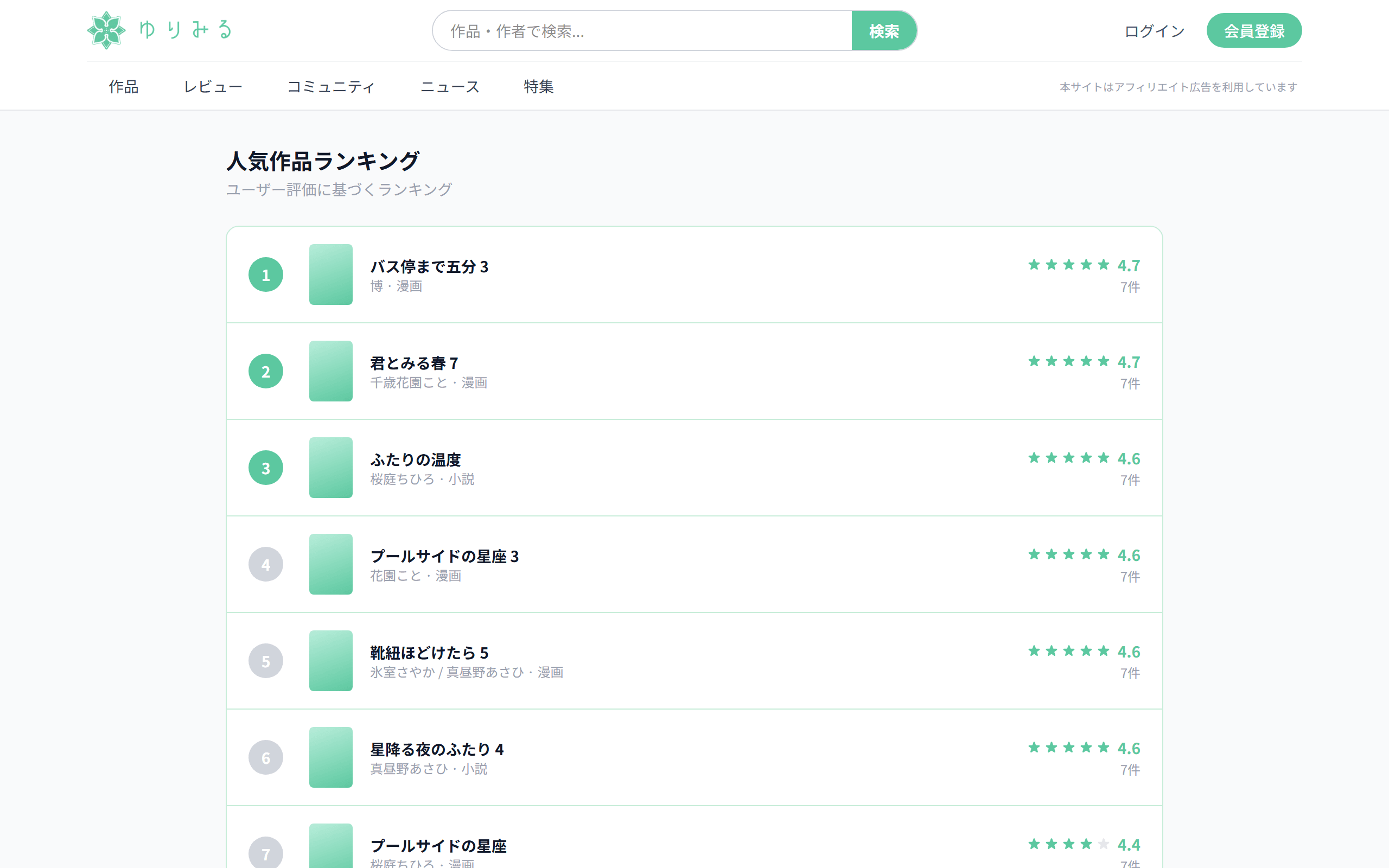
Task: Open cover thumbnail of プールサイドの星座 3
Action: tap(330, 564)
